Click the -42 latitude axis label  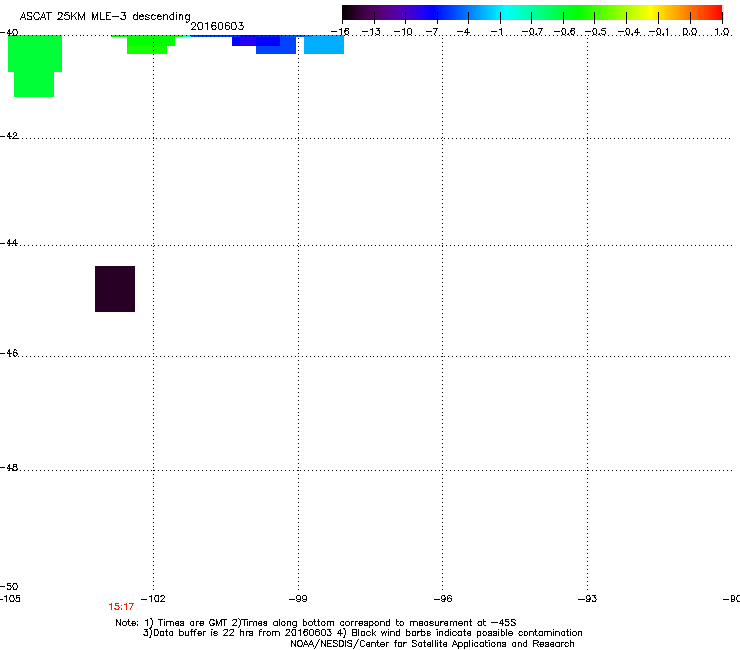[x=9, y=136]
